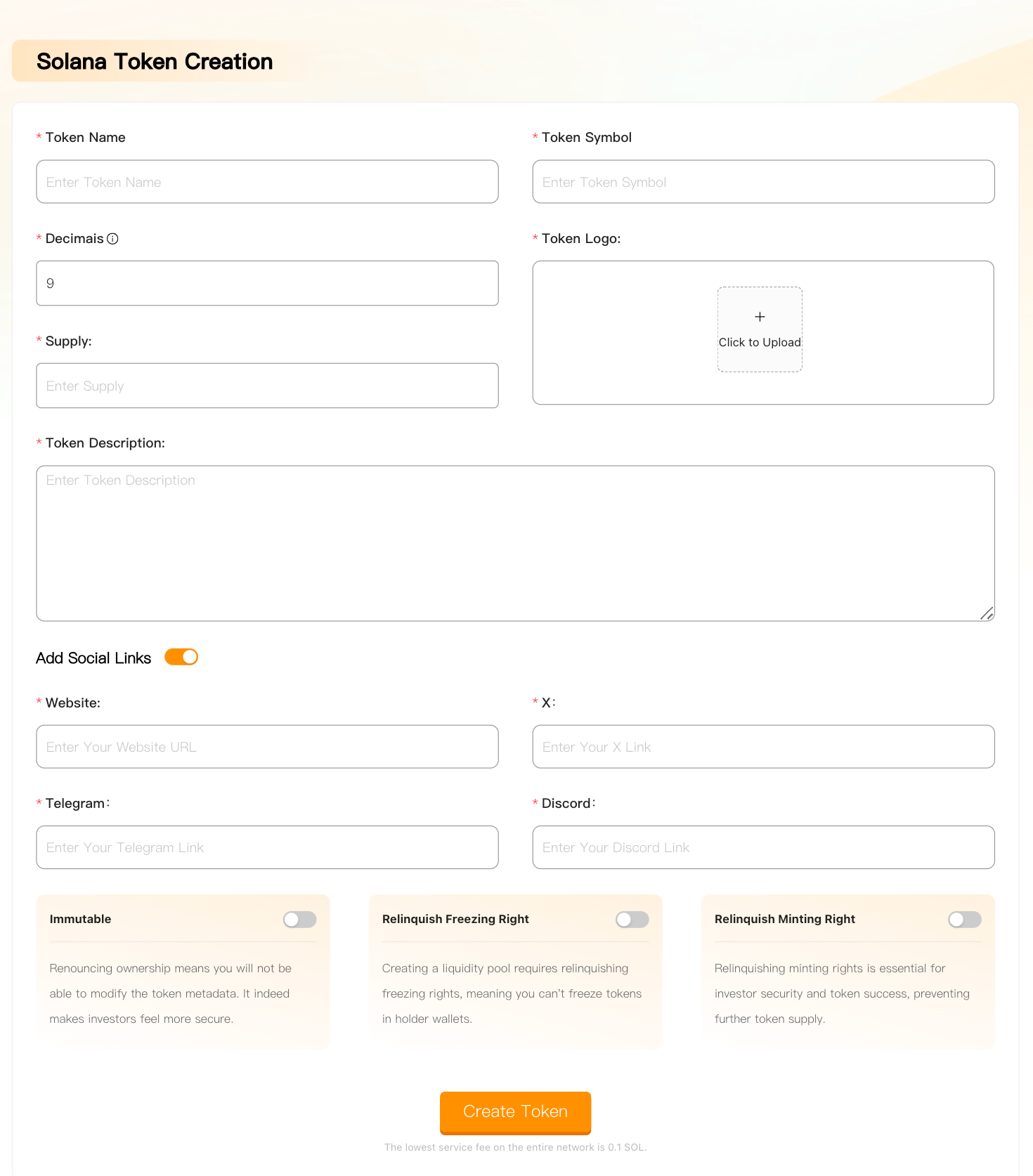Click the Renouncing ownership description text
The width and height of the screenshot is (1033, 1176).
pos(171,993)
